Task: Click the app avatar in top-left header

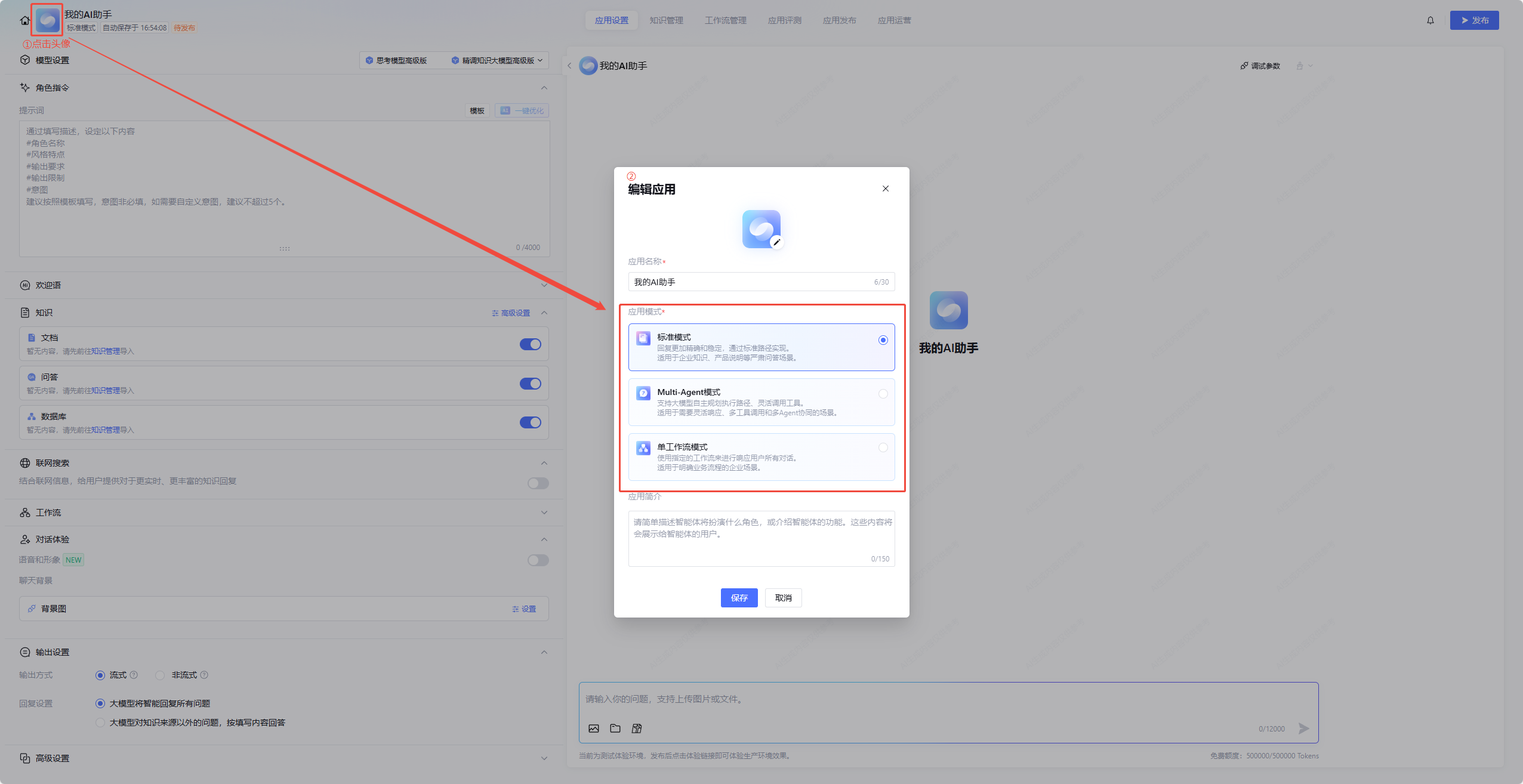Action: [47, 20]
